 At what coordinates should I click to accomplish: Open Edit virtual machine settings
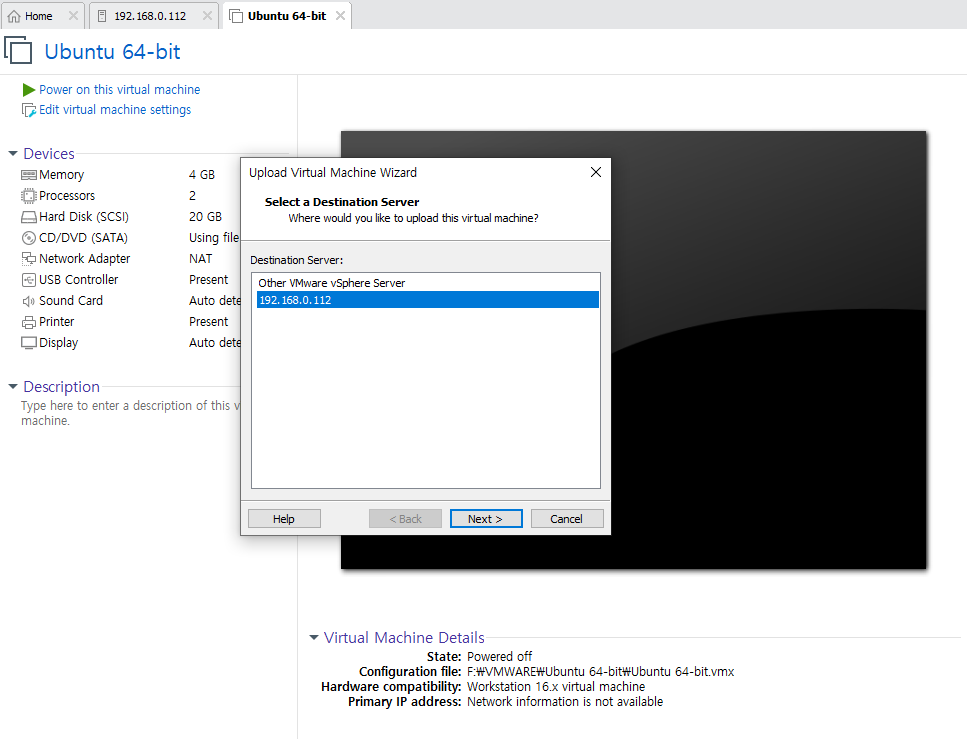pyautogui.click(x=115, y=110)
